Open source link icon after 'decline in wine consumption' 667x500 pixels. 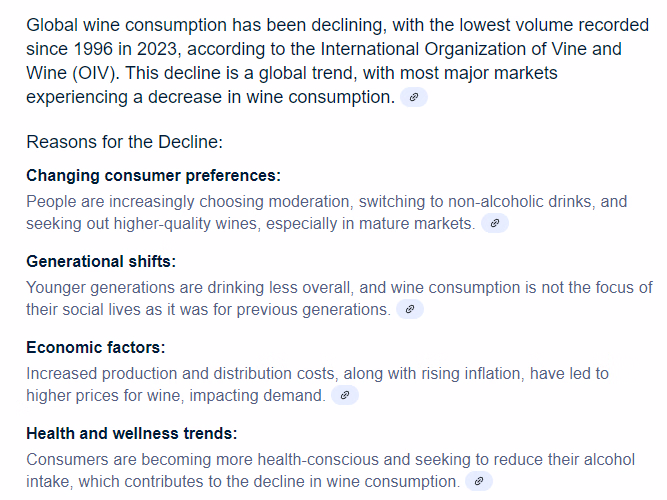[x=479, y=481]
